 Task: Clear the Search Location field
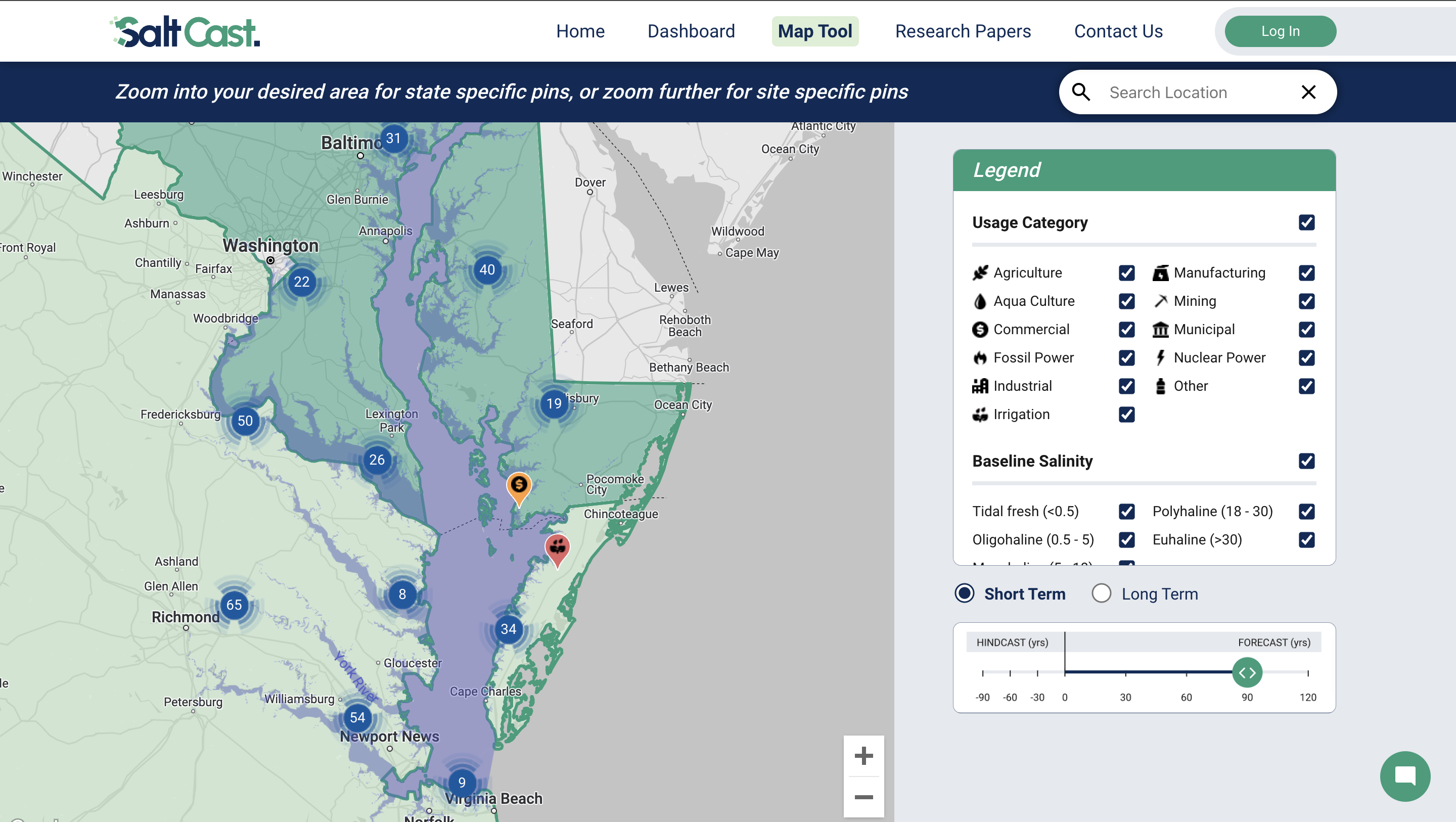1308,92
